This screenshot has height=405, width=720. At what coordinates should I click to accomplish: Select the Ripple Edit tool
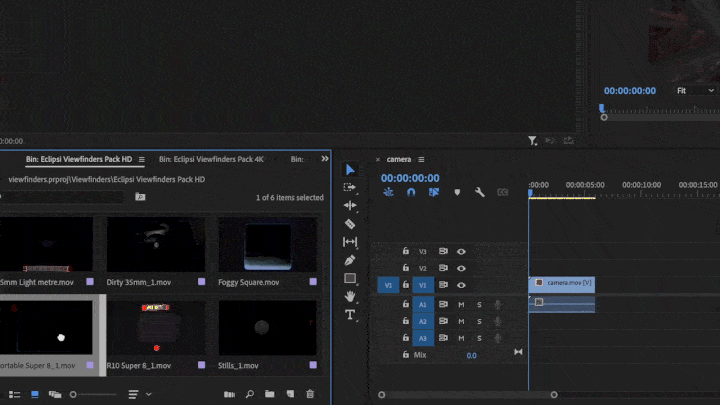pos(350,205)
